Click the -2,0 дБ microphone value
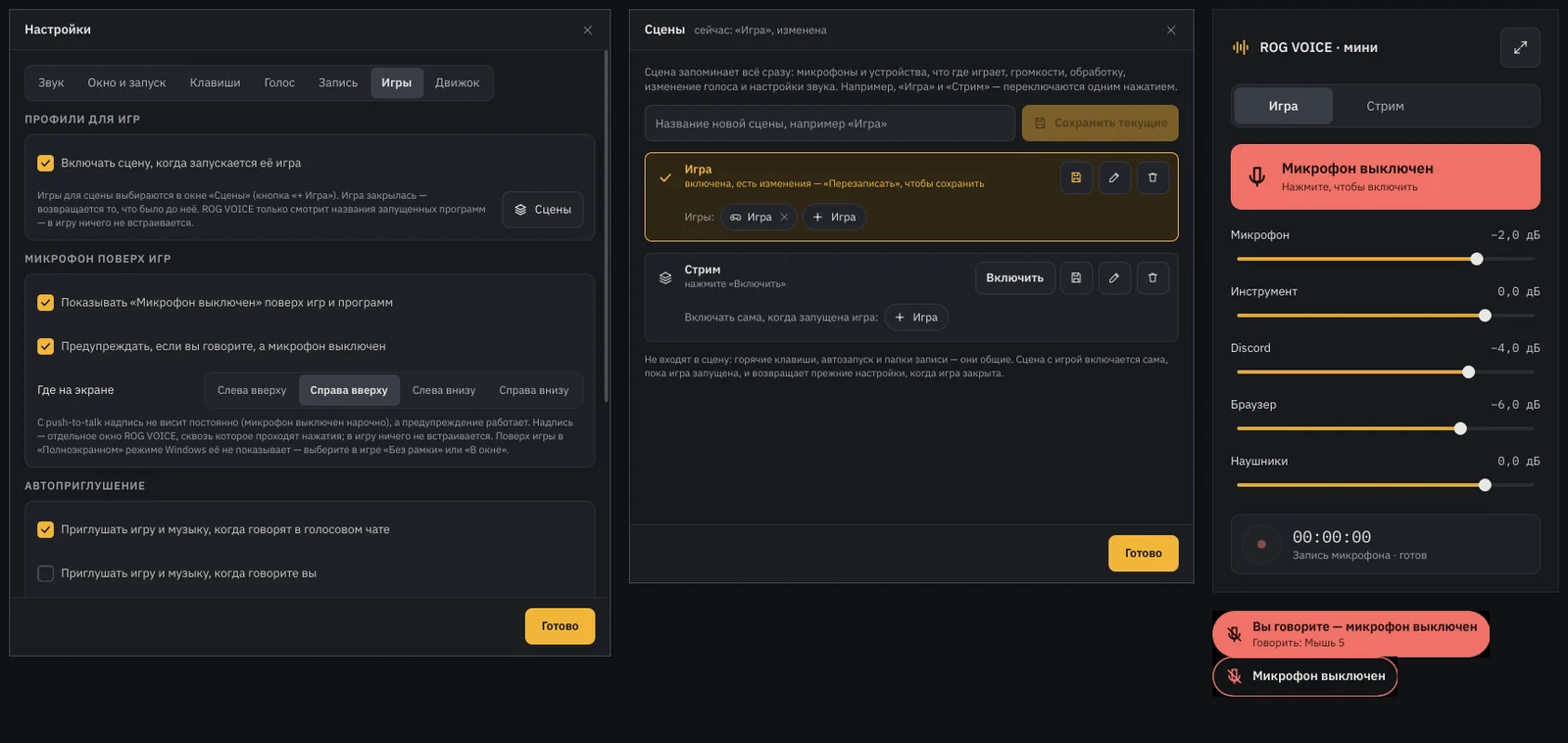Image resolution: width=1568 pixels, height=743 pixels. (1515, 235)
